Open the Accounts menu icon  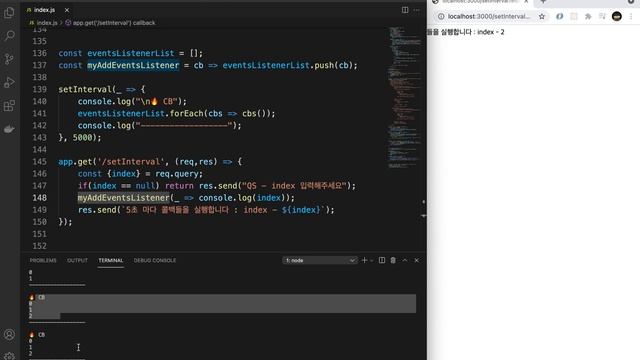click(9, 334)
